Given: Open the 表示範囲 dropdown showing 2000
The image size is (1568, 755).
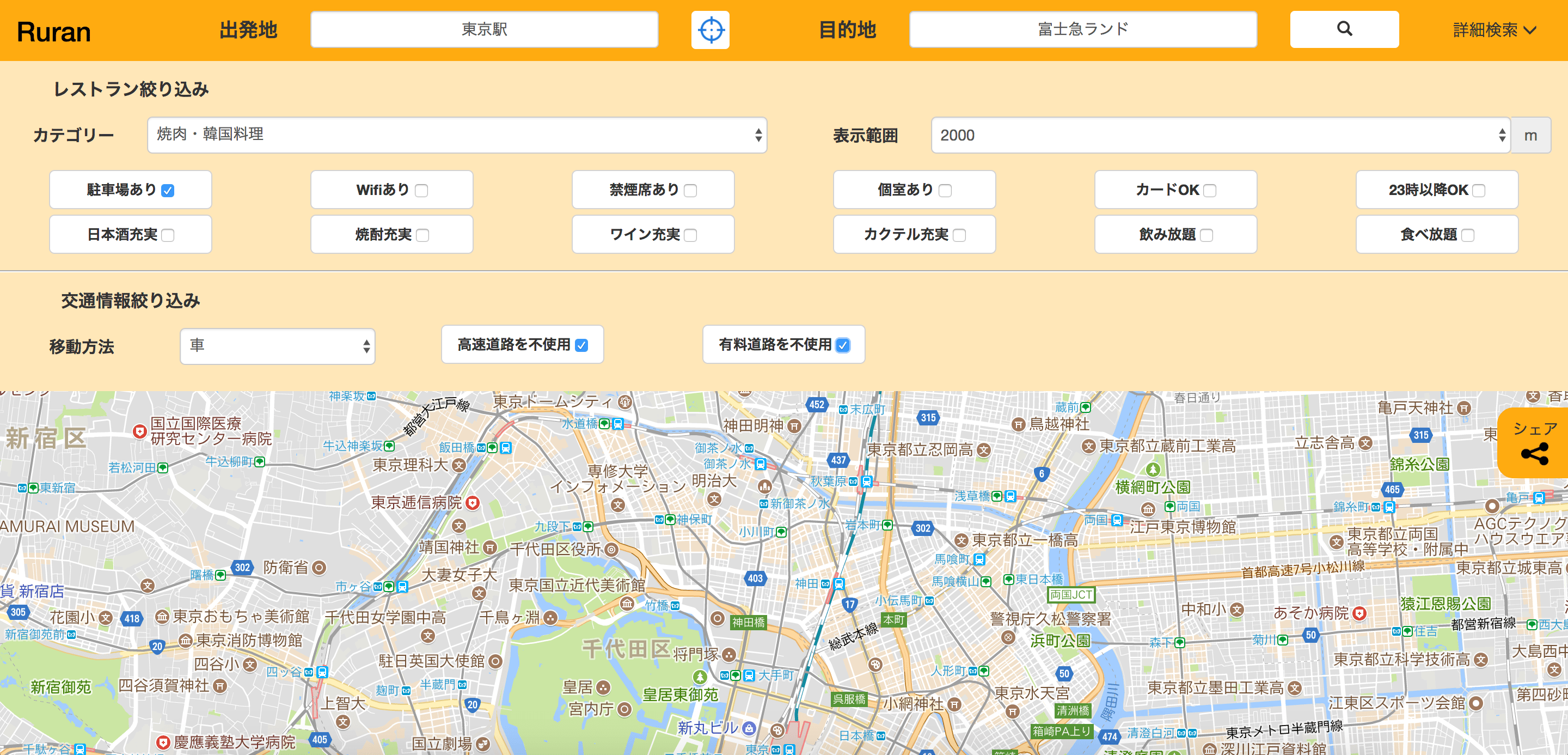Looking at the screenshot, I should point(1220,135).
